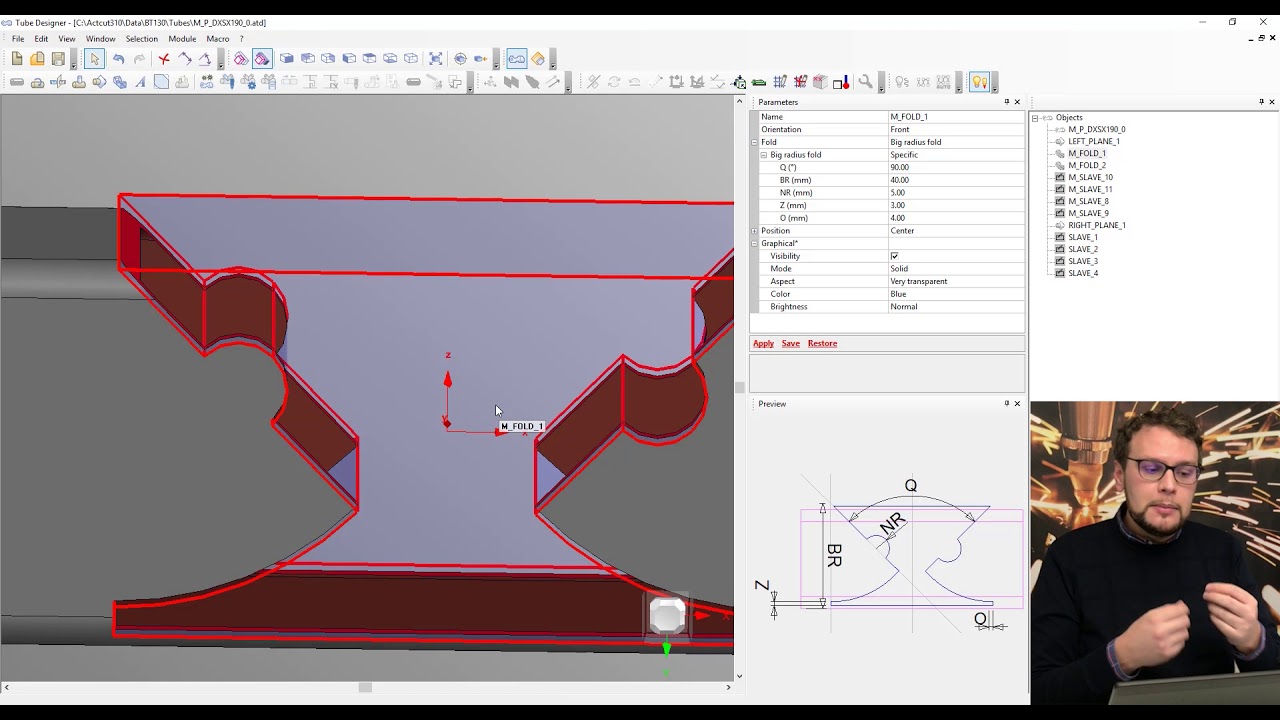Open the Aspect value 'Very transparent'

tap(956, 281)
